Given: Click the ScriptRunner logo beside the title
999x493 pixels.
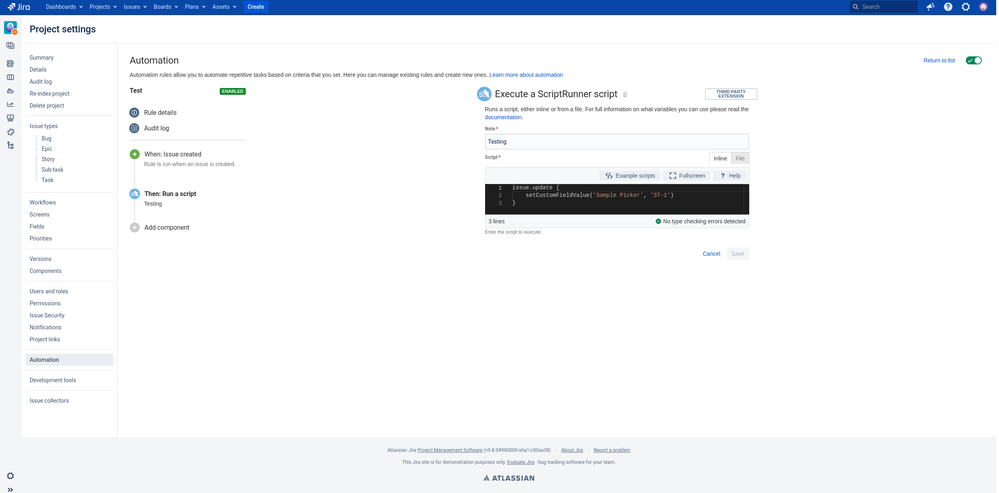Looking at the screenshot, I should (484, 94).
